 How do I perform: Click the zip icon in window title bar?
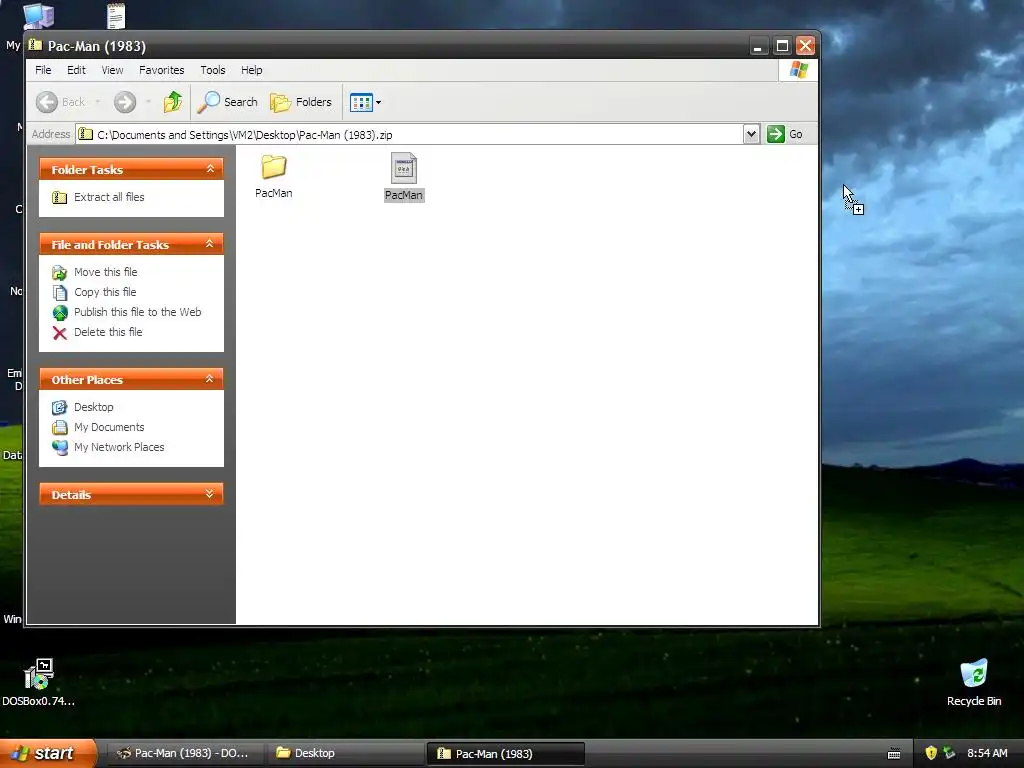coord(35,45)
